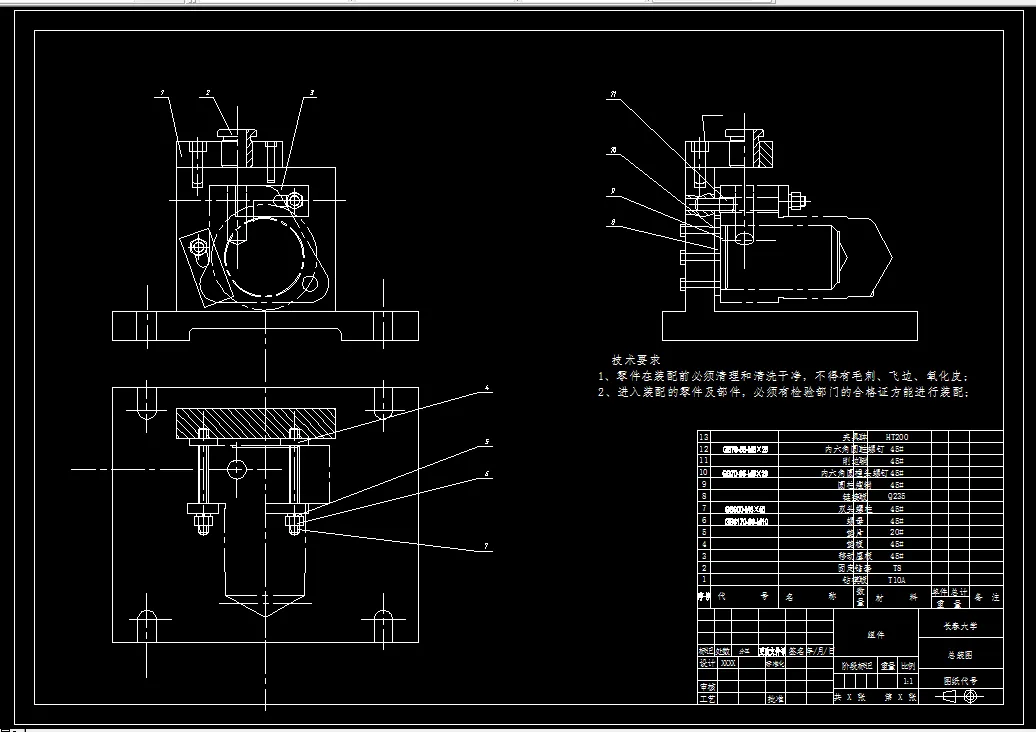Click balloon number 7 beside plan view
Viewport: 1036px width, 732px height.
pyautogui.click(x=486, y=546)
